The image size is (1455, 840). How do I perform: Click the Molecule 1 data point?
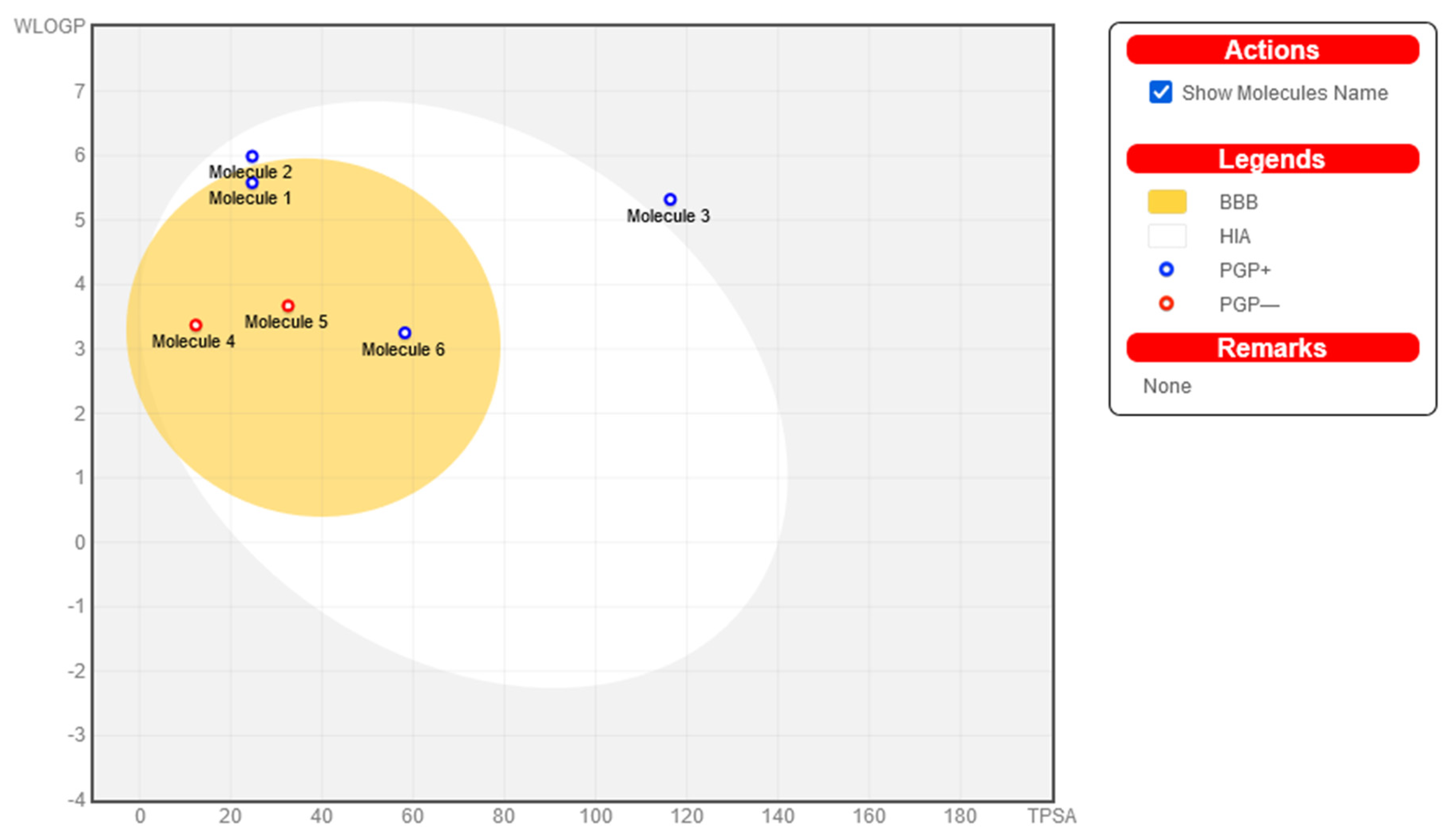coord(252,183)
